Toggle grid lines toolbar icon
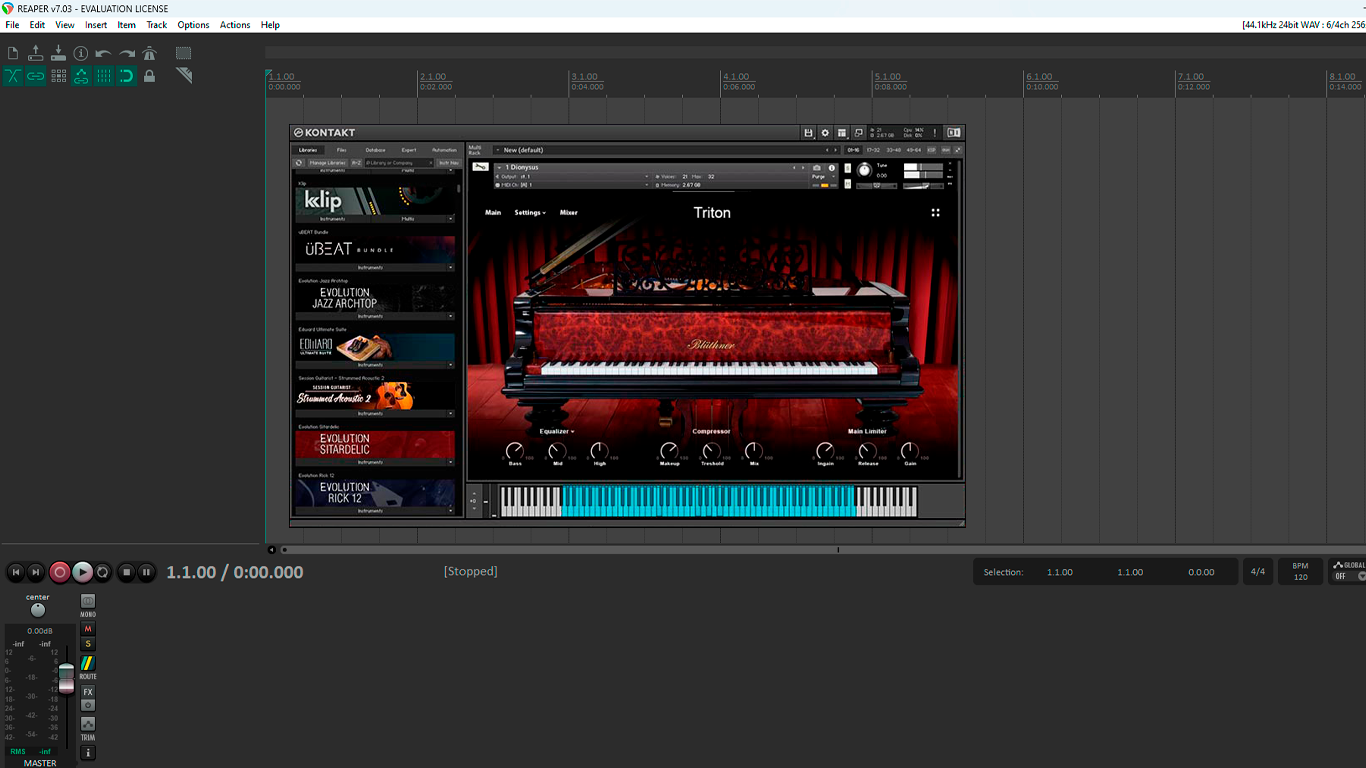This screenshot has height=768, width=1366. pyautogui.click(x=104, y=76)
